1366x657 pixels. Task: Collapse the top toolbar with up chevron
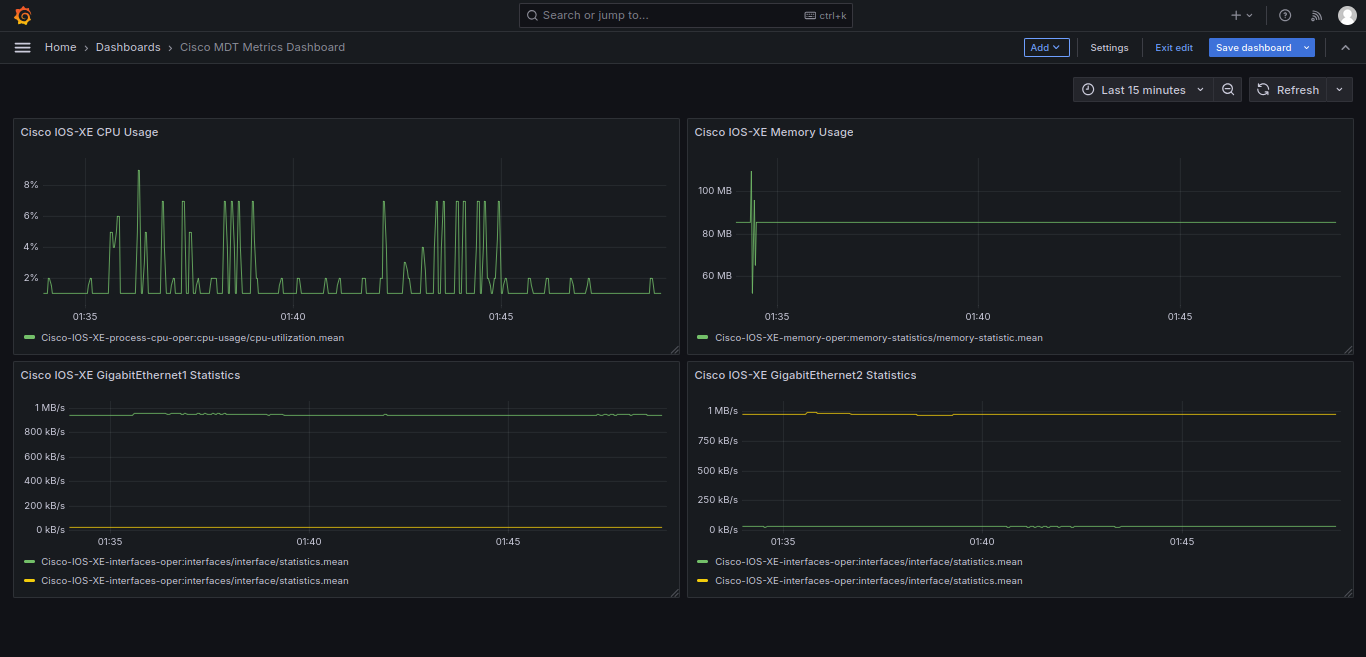point(1345,47)
